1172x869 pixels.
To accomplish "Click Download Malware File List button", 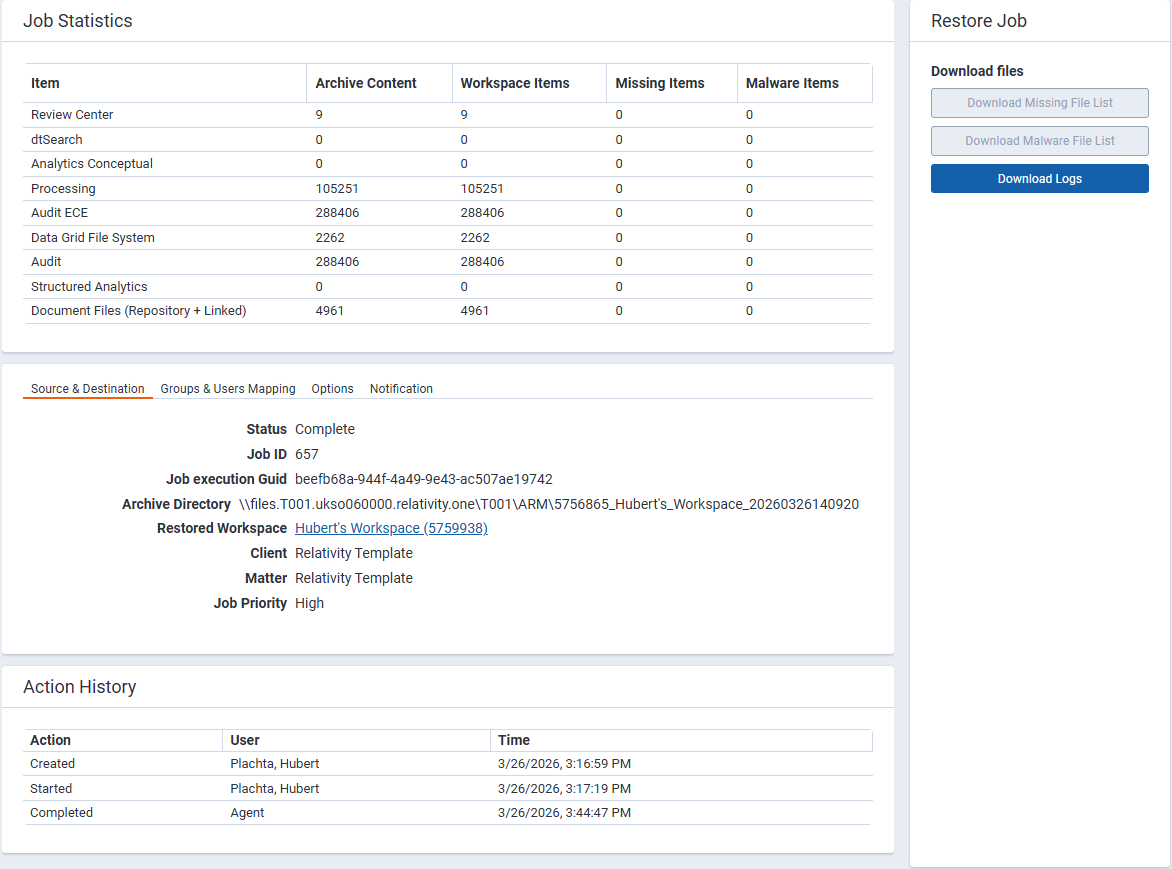I will pyautogui.click(x=1039, y=140).
